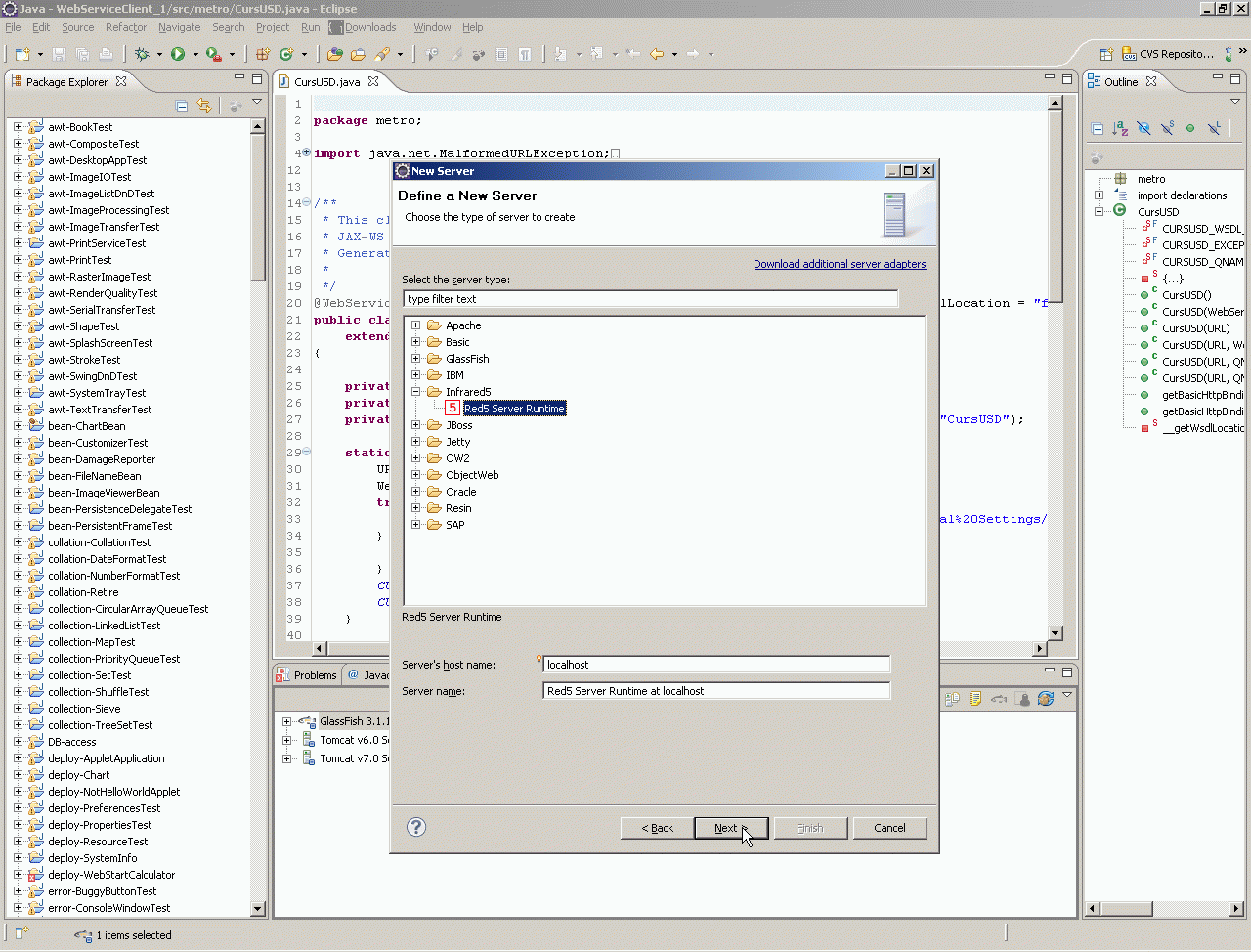This screenshot has height=952, width=1251.
Task: Expand the awt-BookTest project
Action: coord(18,127)
